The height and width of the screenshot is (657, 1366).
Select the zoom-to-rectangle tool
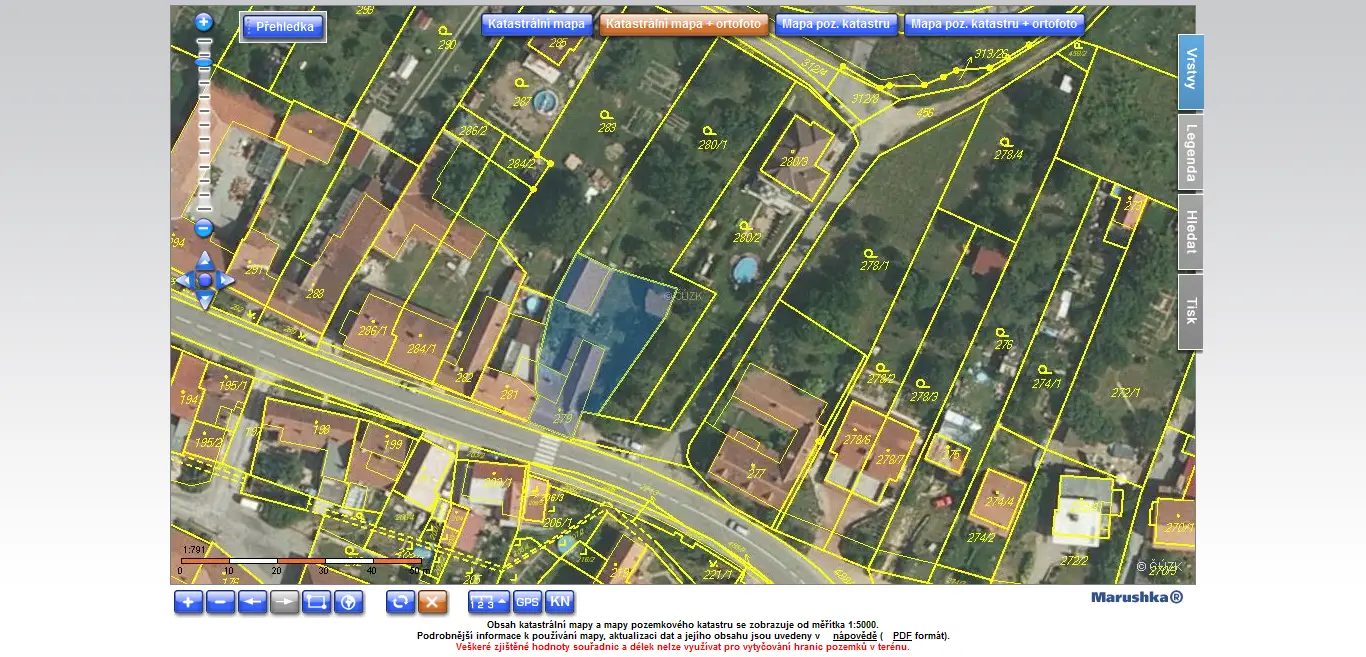click(317, 602)
